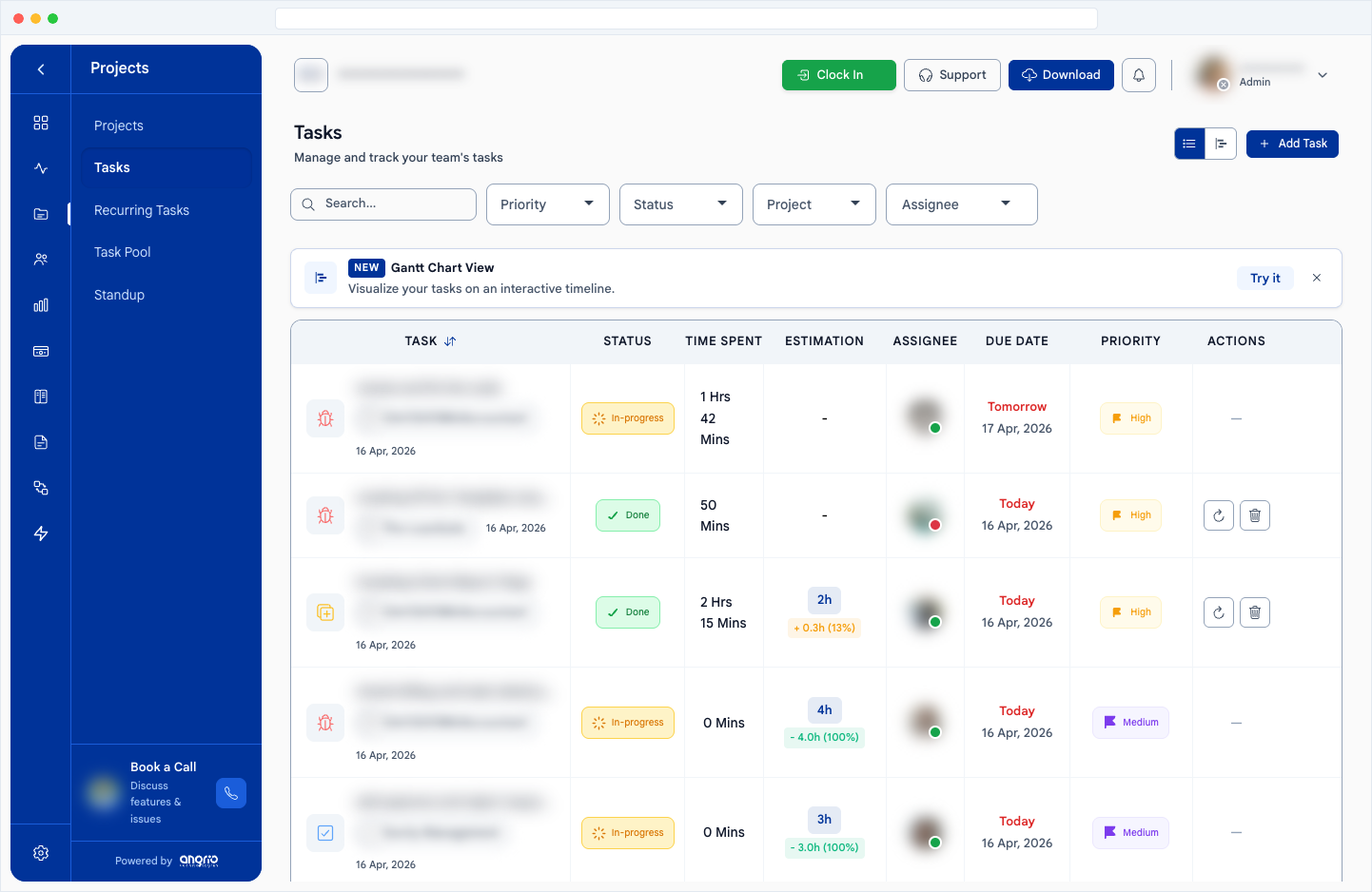The image size is (1372, 892).
Task: Click the automation lightning icon in the sidebar
Action: tap(40, 533)
